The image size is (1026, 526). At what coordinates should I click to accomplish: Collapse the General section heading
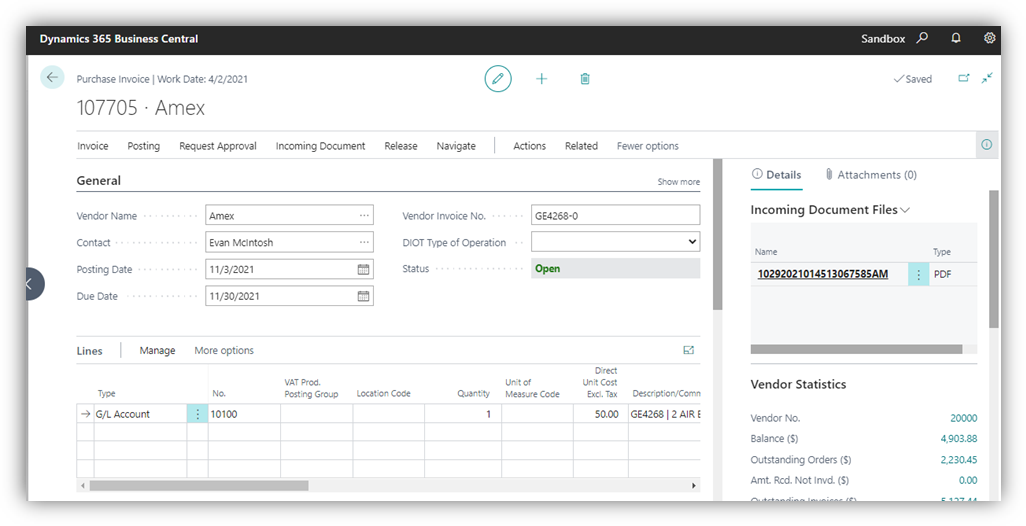click(99, 181)
